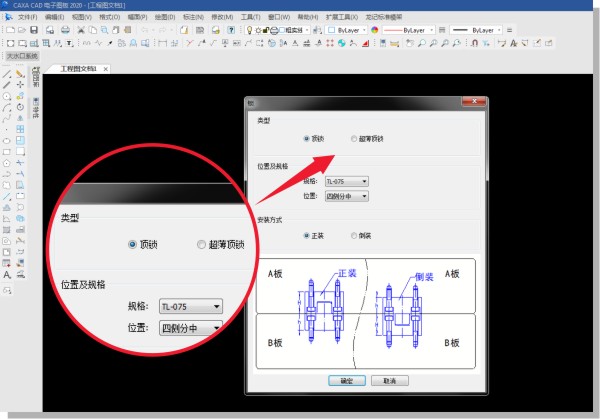The width and height of the screenshot is (600, 419).
Task: Open the 工具(T) menu
Action: [250, 17]
